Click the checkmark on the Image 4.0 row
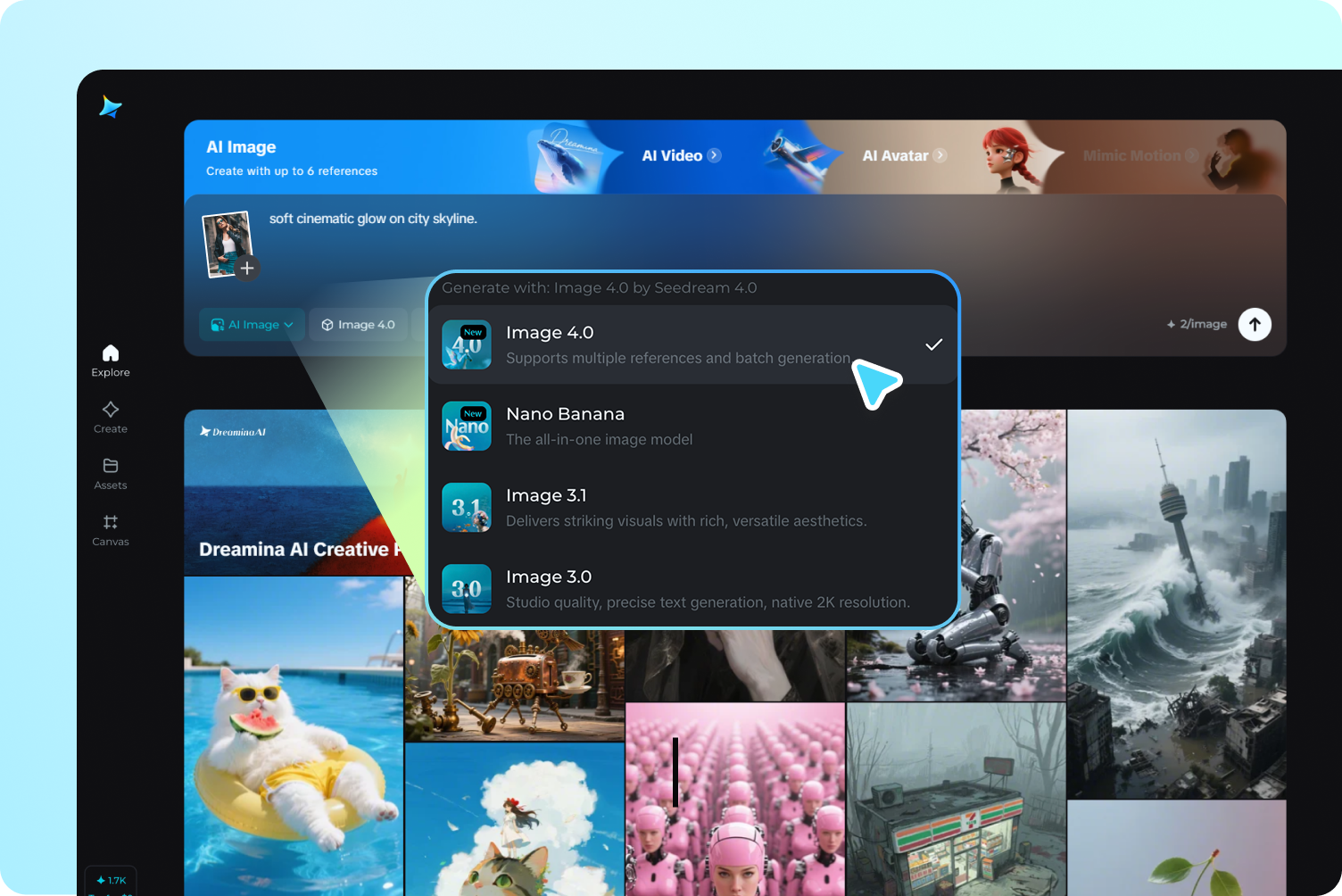This screenshot has height=896, width=1342. pyautogui.click(x=933, y=344)
